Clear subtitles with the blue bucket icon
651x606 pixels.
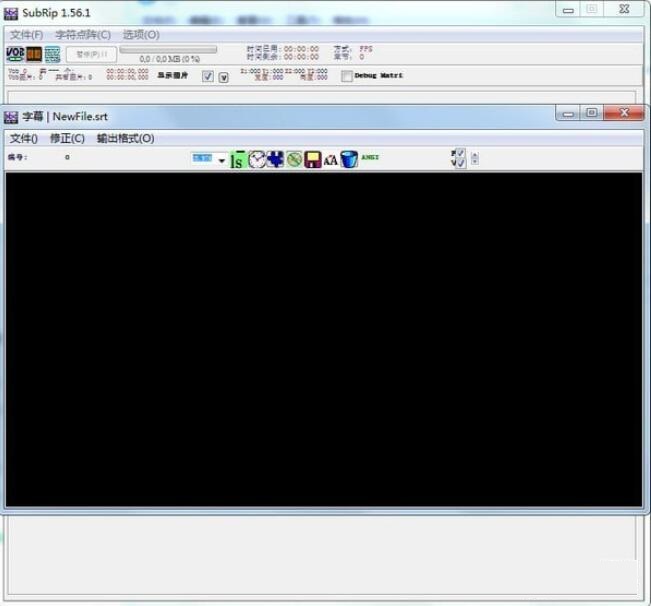click(349, 159)
